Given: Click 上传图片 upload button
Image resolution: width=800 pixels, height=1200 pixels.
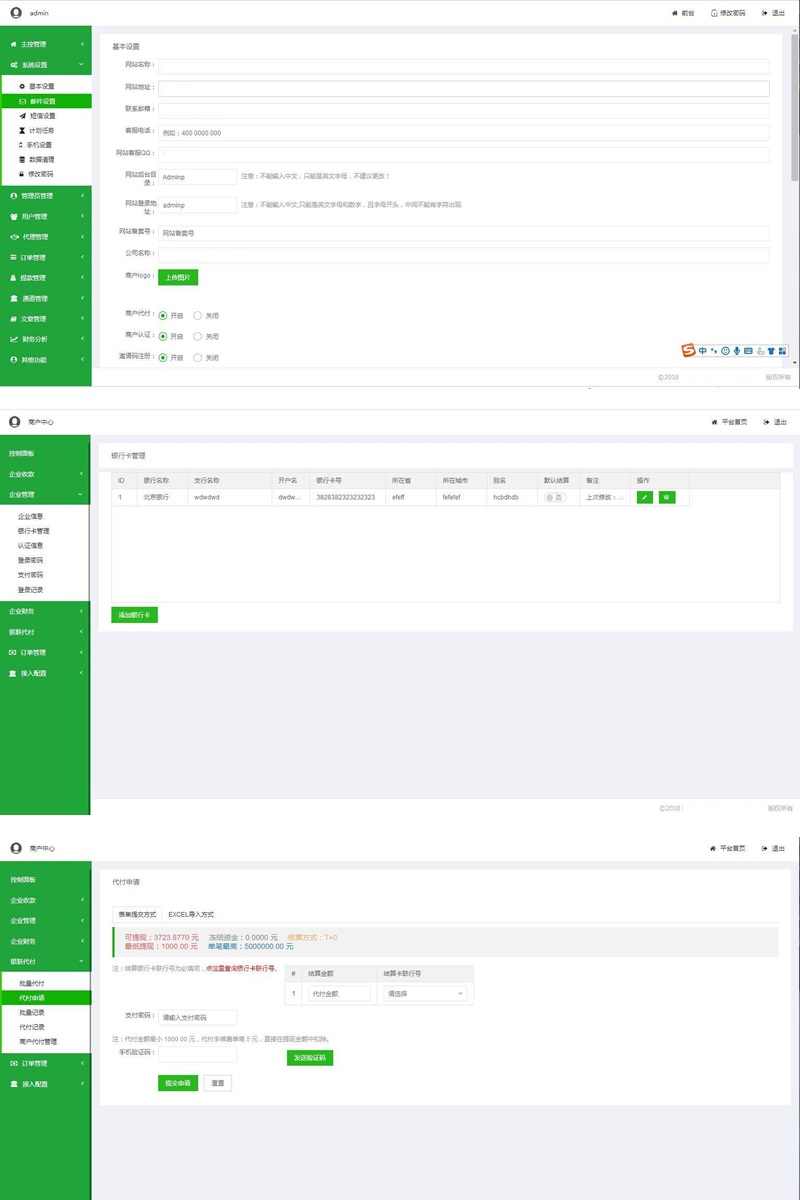Looking at the screenshot, I should [178, 277].
